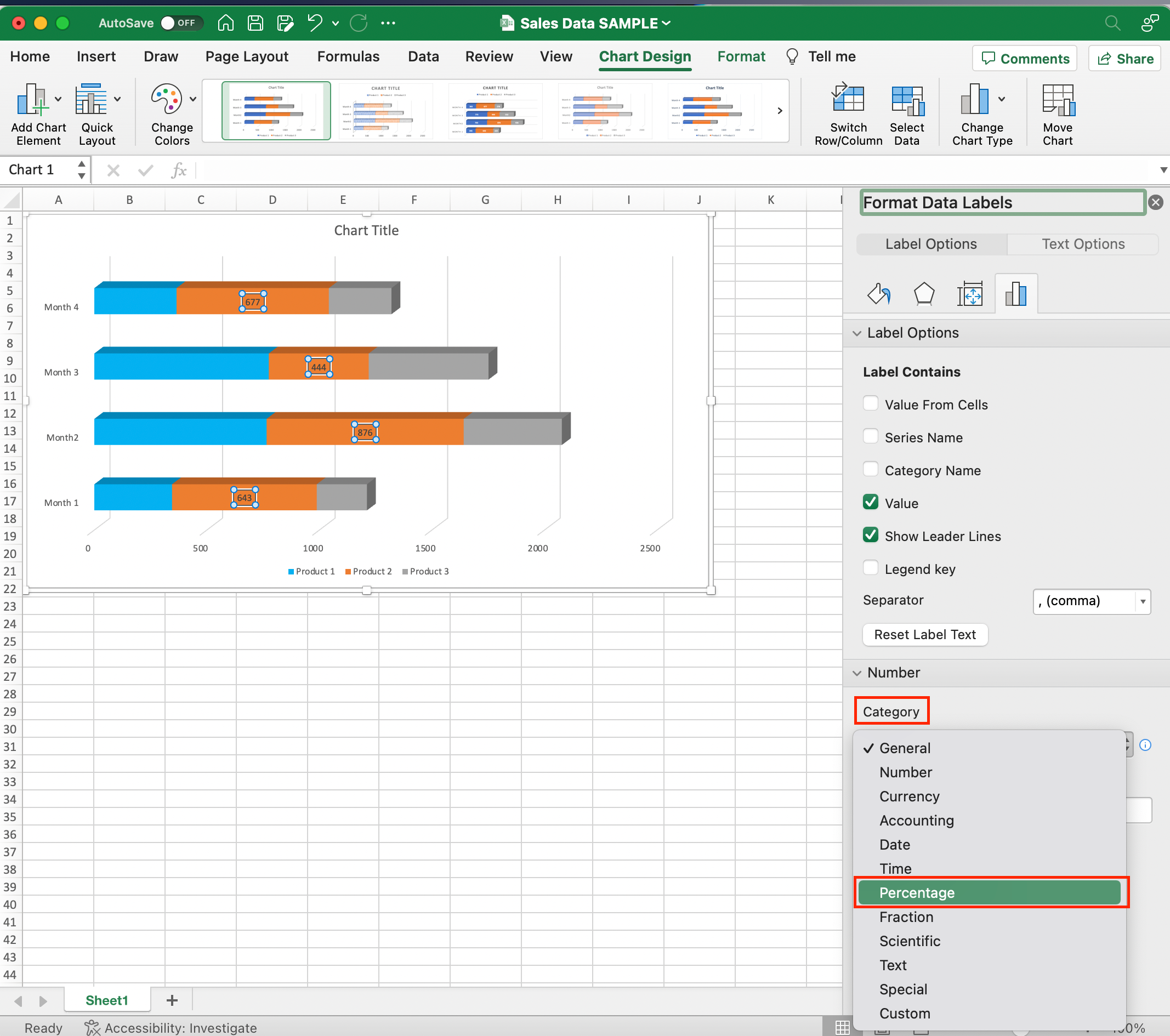Click the formula confirm checkmark icon
The height and width of the screenshot is (1036, 1170).
[145, 170]
